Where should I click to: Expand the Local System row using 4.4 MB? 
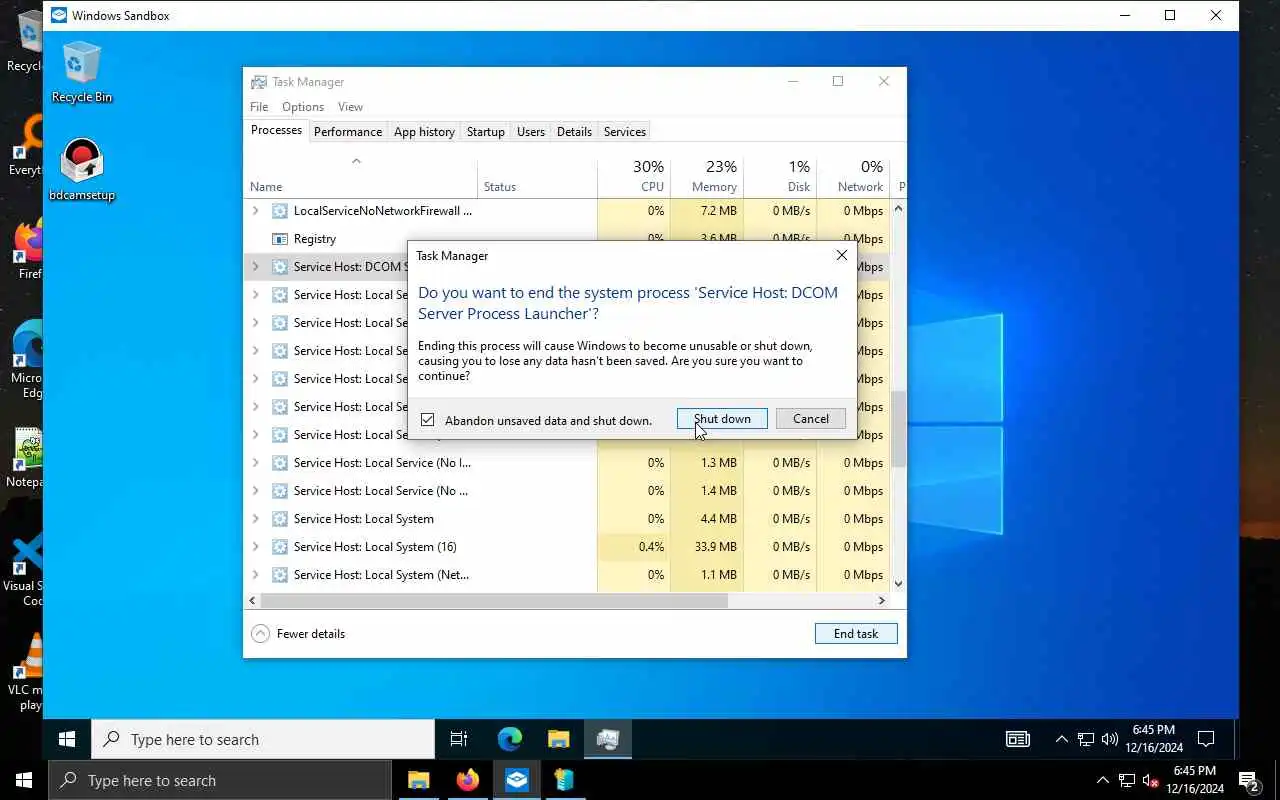(x=255, y=519)
